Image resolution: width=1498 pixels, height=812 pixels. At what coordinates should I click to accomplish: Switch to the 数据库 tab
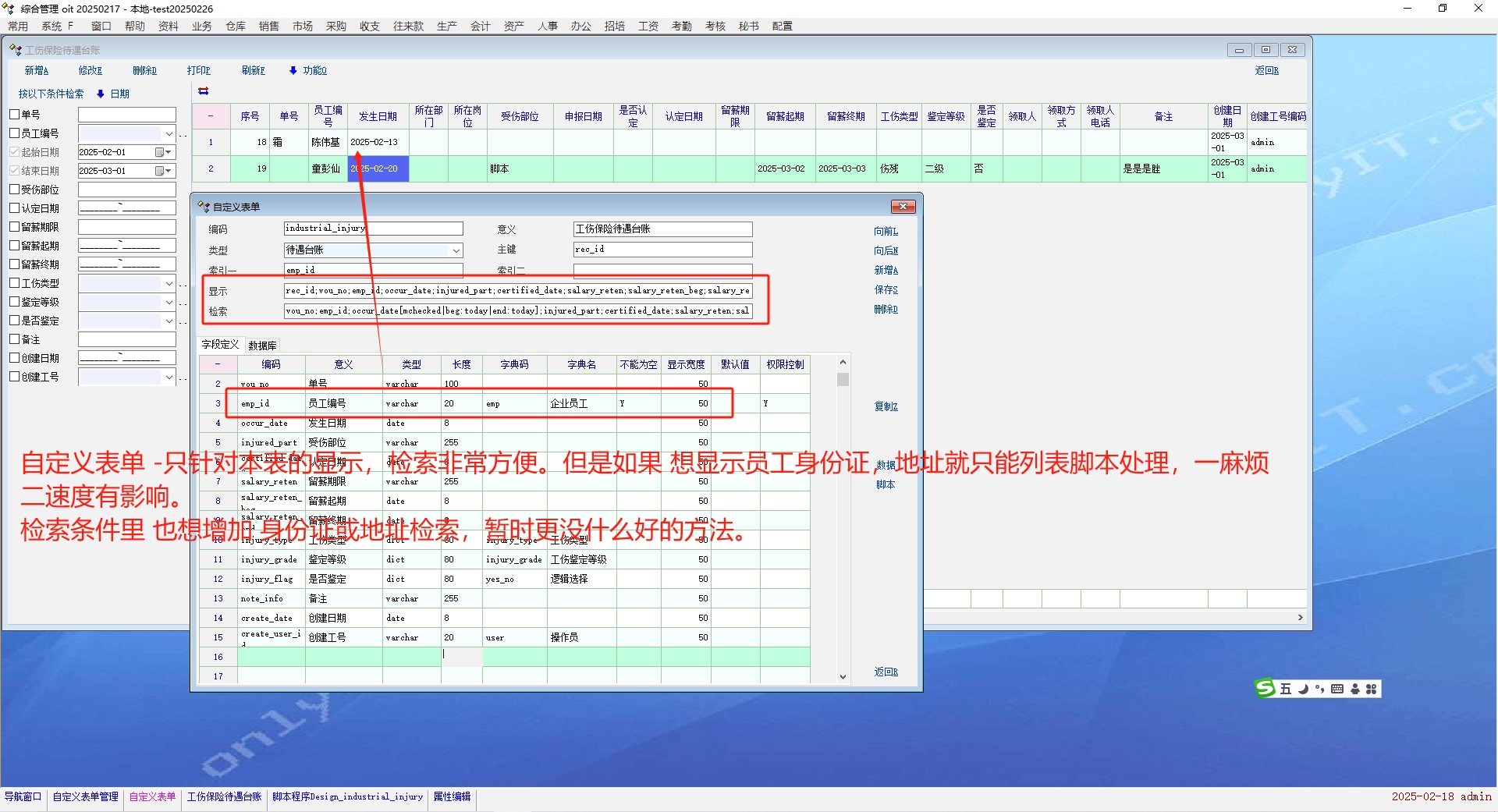click(262, 345)
